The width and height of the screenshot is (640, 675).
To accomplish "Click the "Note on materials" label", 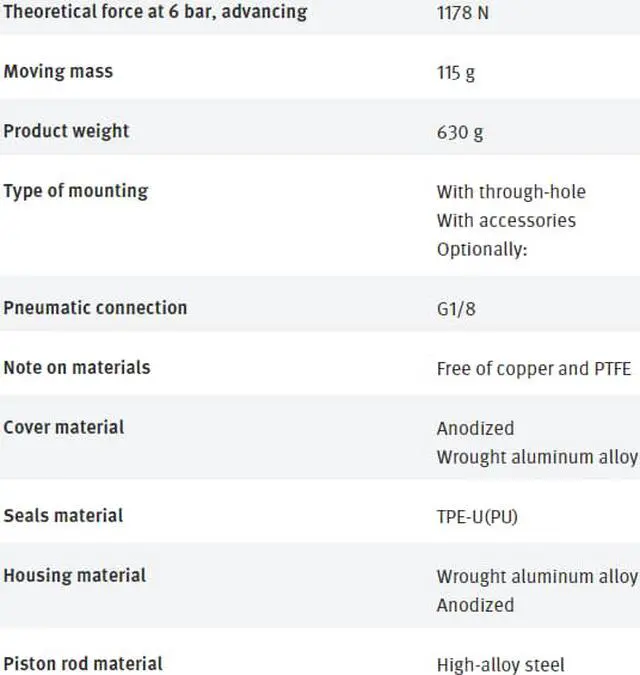I will [77, 368].
